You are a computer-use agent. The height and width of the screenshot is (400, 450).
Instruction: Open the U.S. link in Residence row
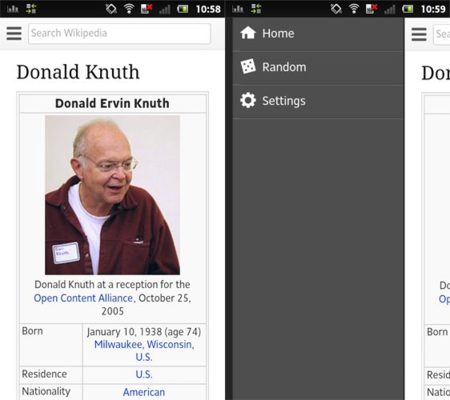tap(144, 375)
